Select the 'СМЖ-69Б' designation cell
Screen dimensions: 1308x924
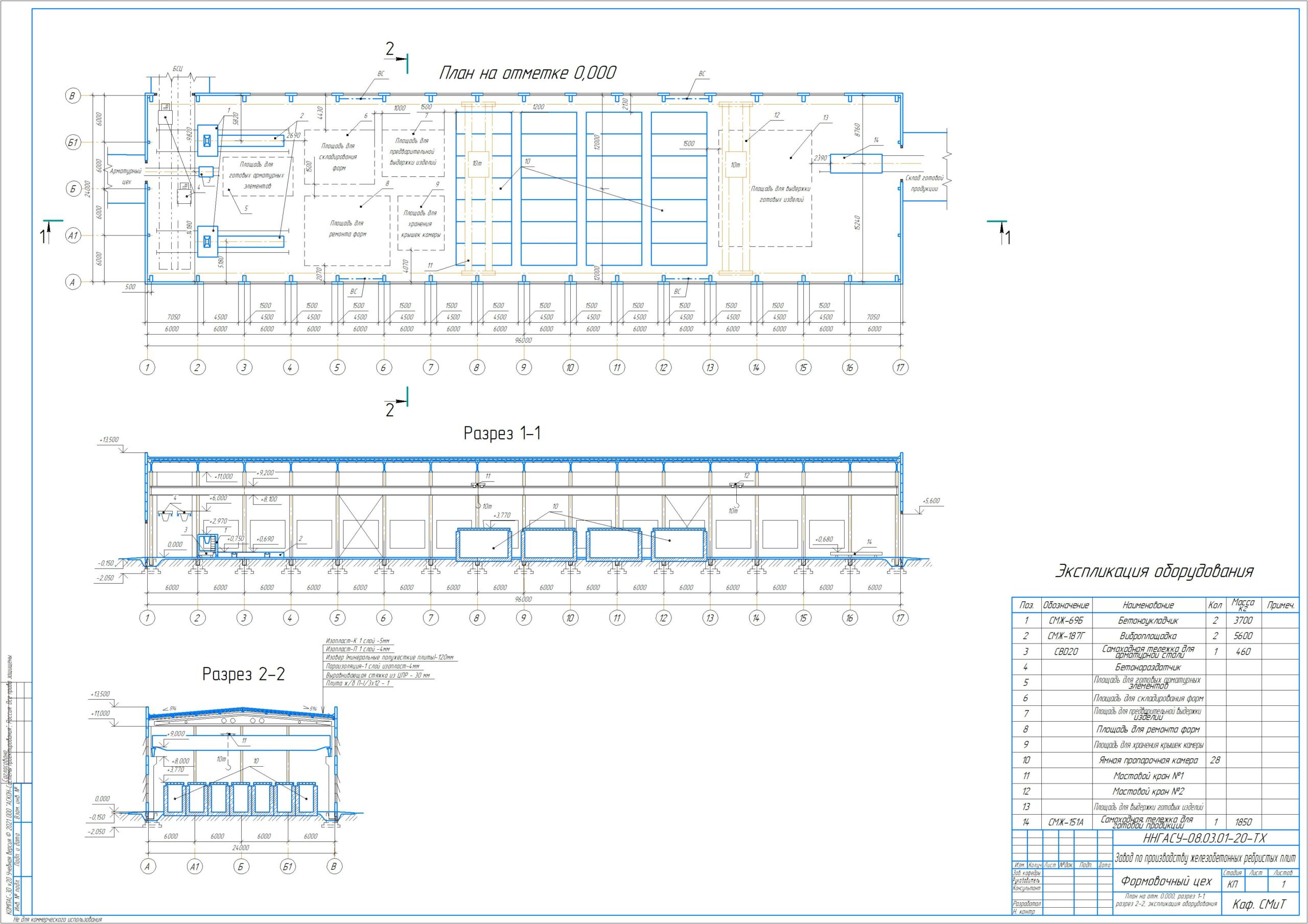(x=1066, y=621)
